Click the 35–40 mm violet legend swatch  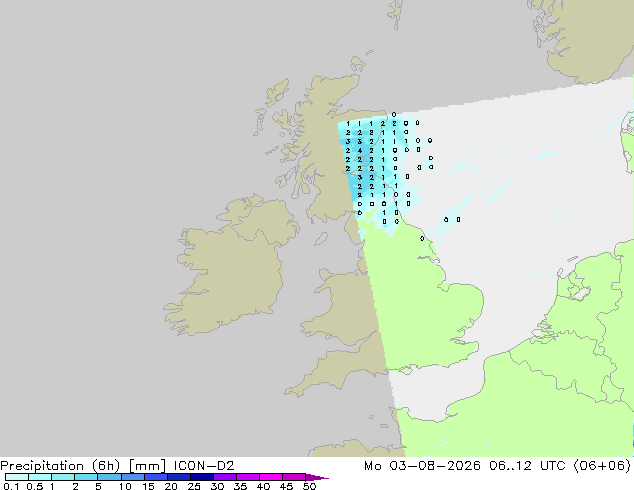[x=247, y=477]
